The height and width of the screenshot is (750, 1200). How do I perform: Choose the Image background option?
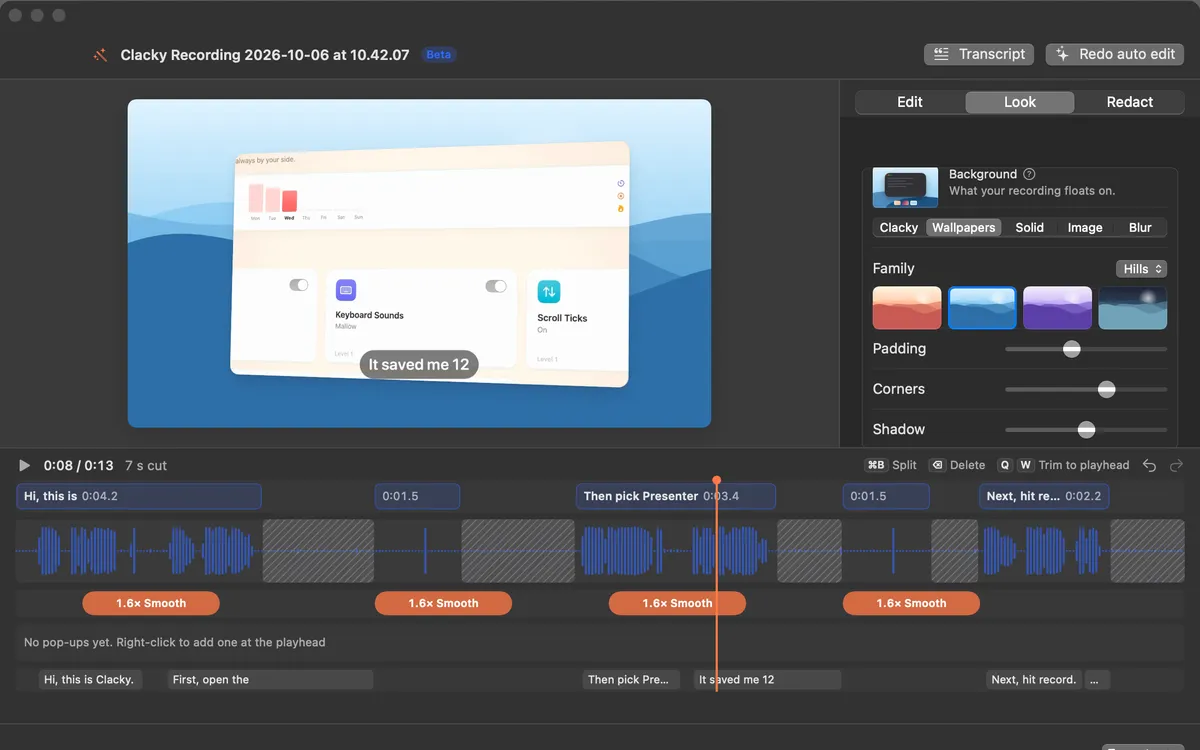tap(1085, 227)
